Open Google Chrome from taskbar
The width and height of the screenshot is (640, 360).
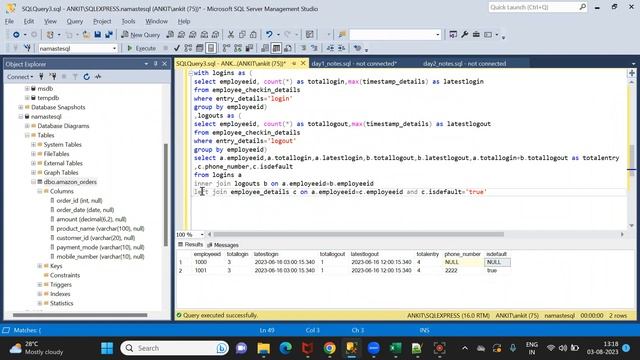click(x=329, y=348)
